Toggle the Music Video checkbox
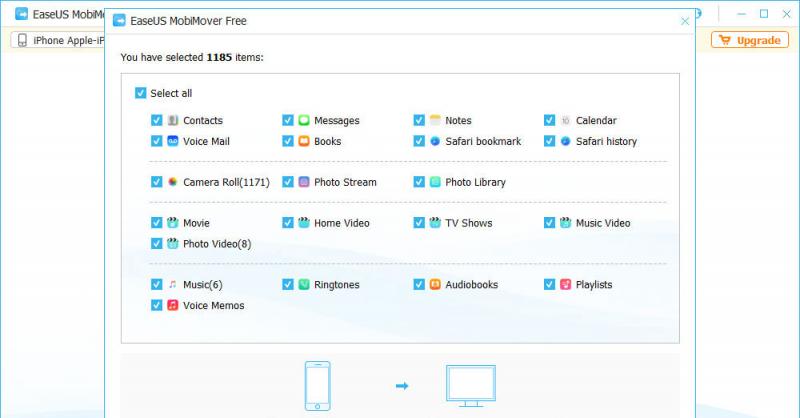Viewport: 800px width, 418px height. (x=549, y=223)
